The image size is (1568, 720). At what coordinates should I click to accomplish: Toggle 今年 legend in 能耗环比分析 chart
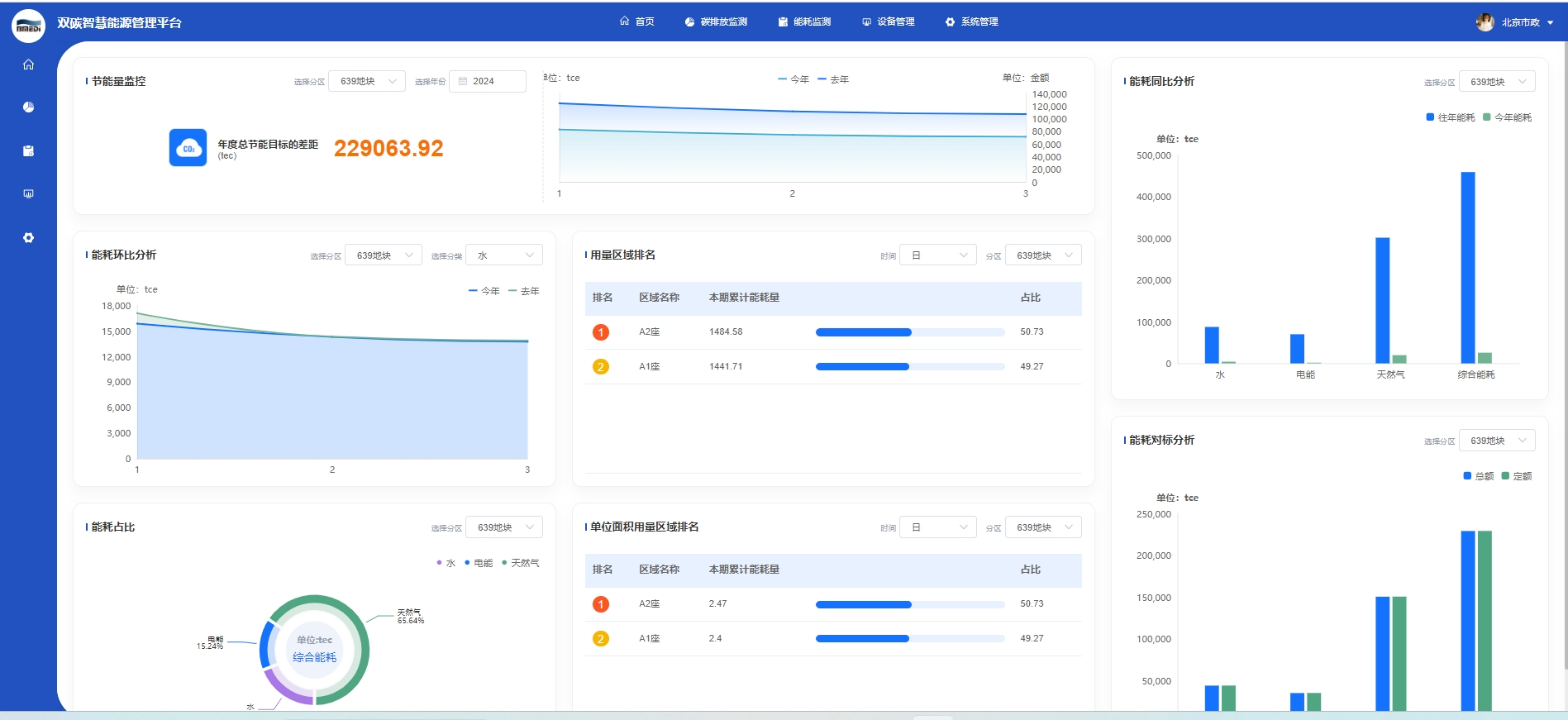484,291
